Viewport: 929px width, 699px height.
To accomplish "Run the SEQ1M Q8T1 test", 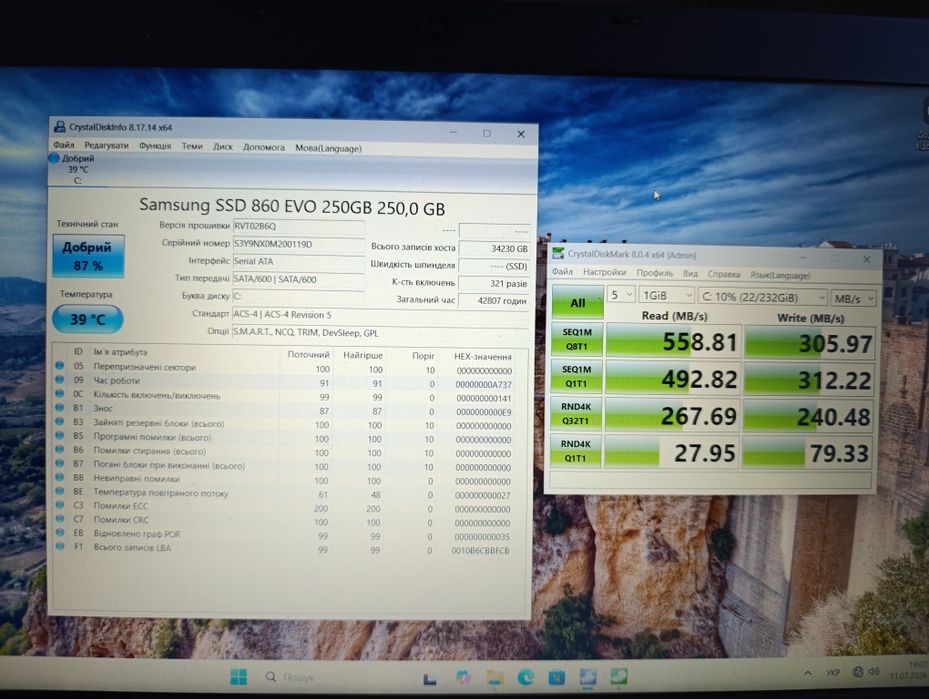I will 576,339.
